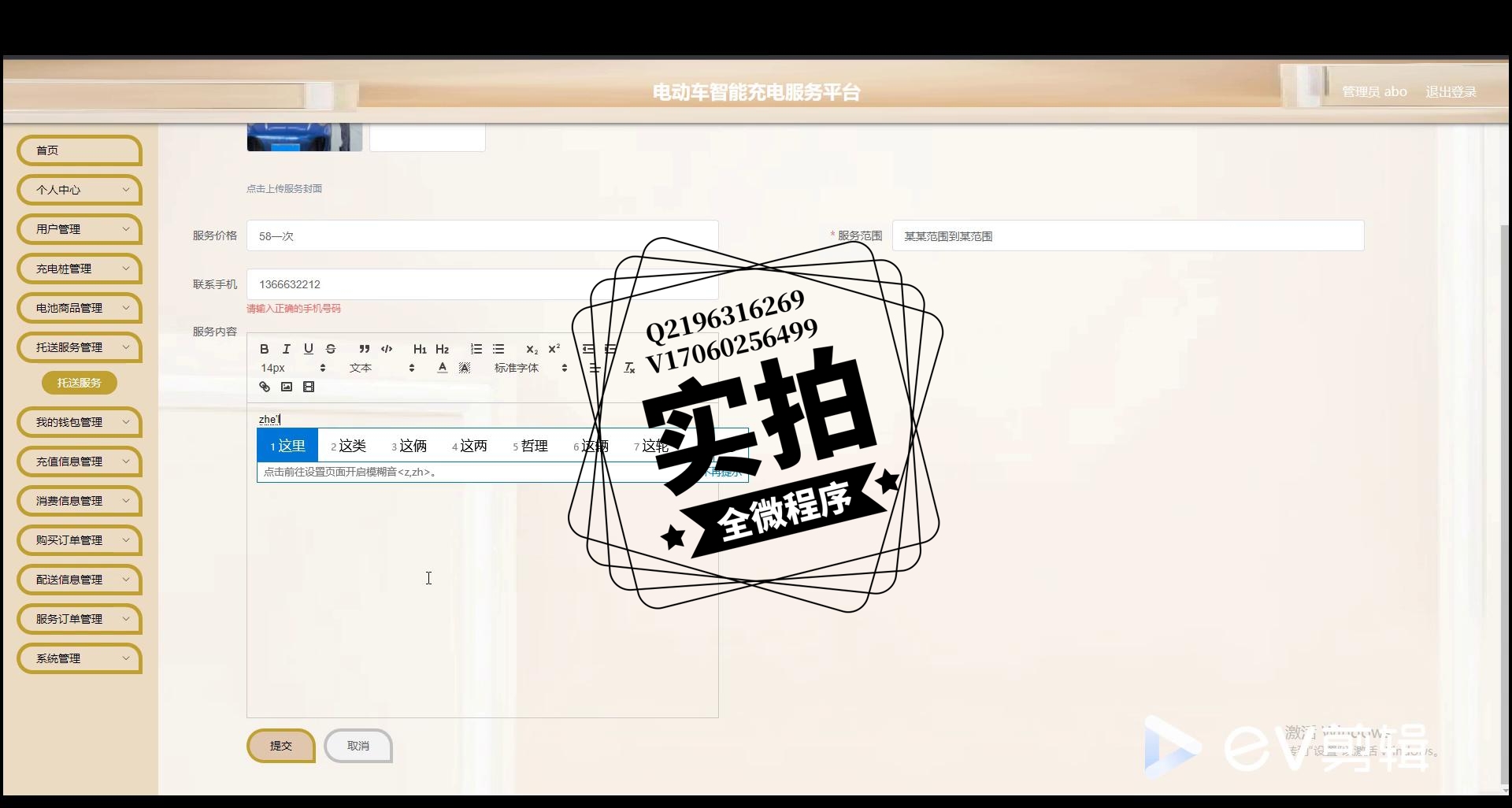Choose IME candidate 1 这里
The width and height of the screenshot is (1512, 808).
tap(287, 446)
